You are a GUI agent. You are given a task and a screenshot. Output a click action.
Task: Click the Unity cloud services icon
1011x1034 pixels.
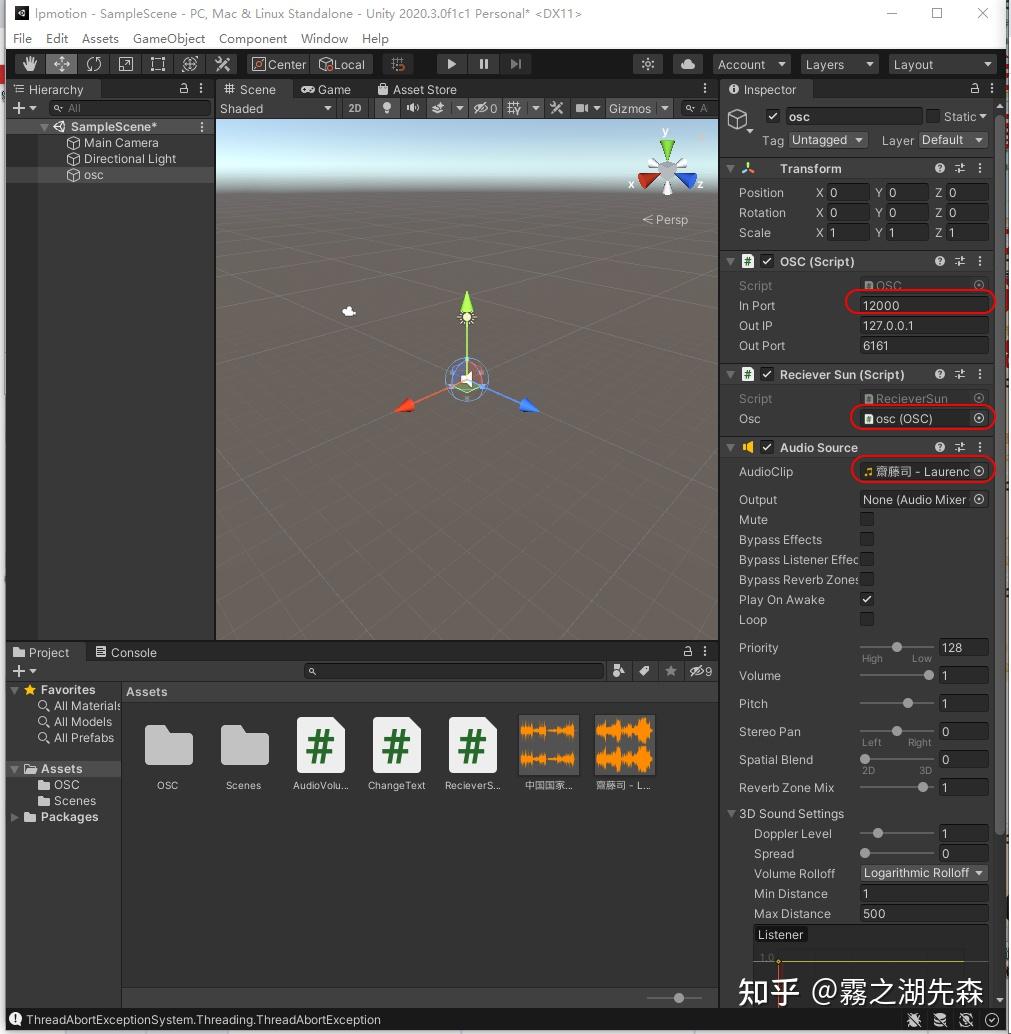pyautogui.click(x=687, y=63)
